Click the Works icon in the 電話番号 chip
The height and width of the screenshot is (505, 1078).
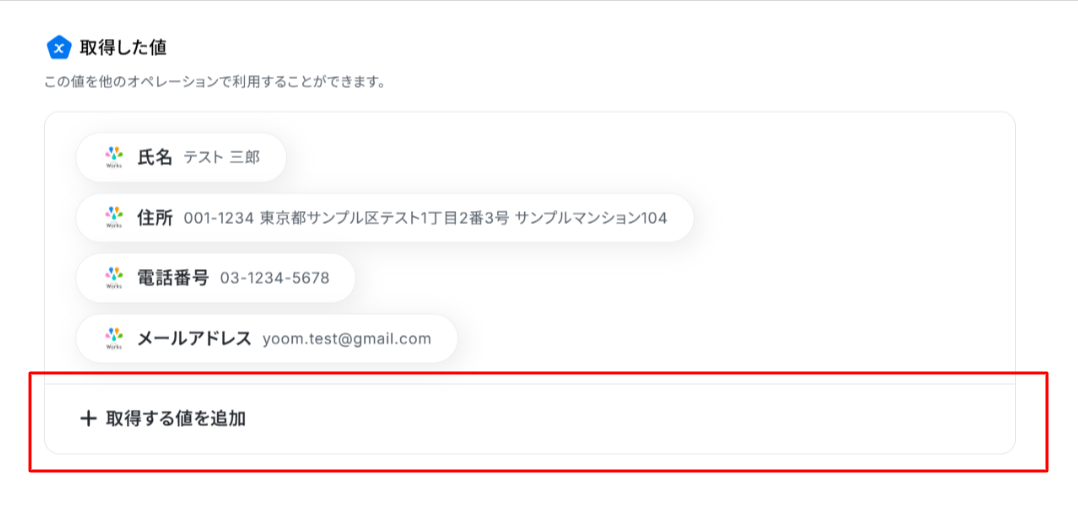(114, 278)
